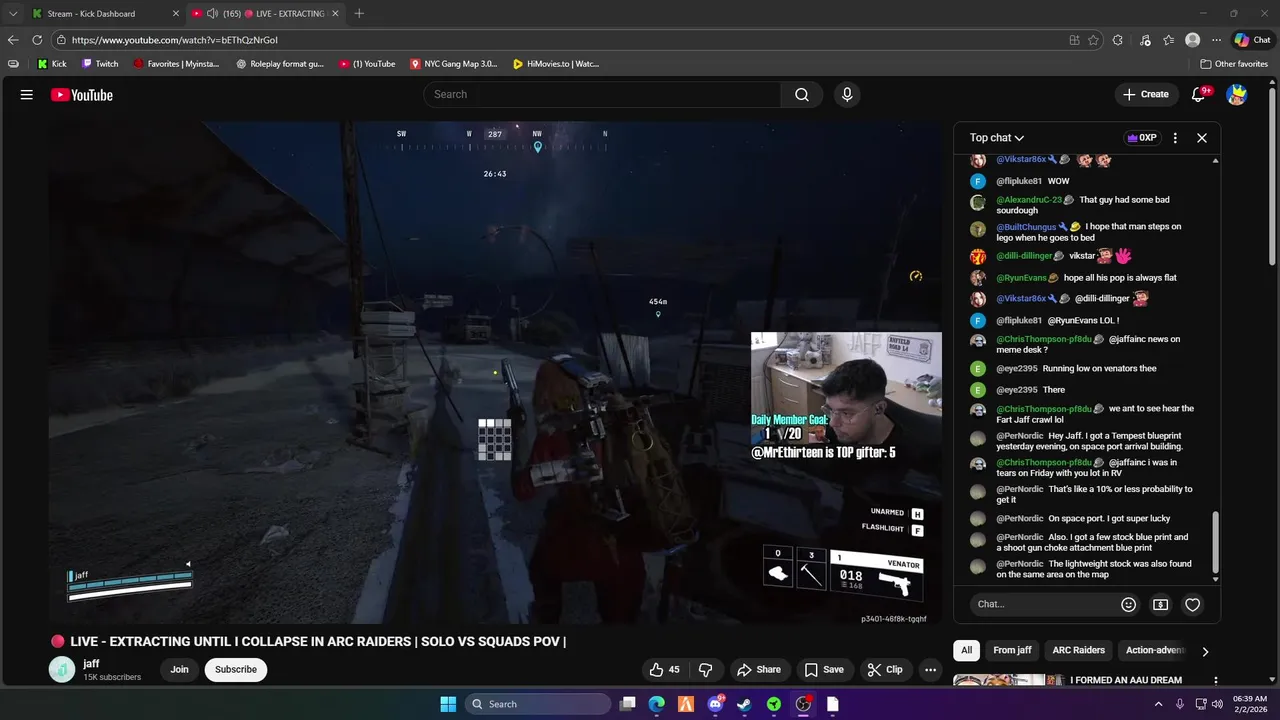Image resolution: width=1280 pixels, height=720 pixels.
Task: Click the Join membership button
Action: pyautogui.click(x=179, y=670)
